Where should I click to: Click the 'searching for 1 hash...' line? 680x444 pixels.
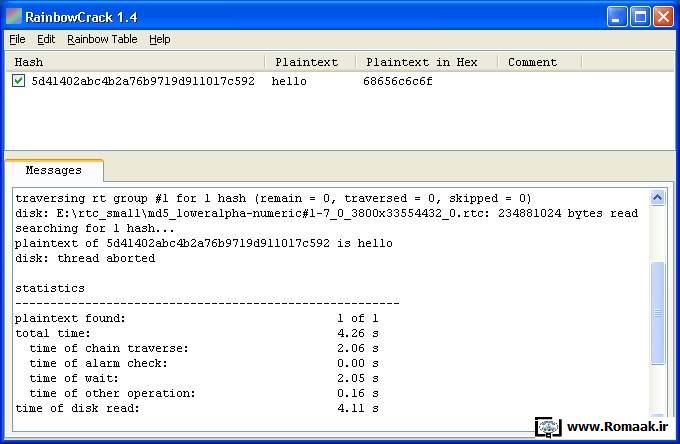(x=95, y=229)
